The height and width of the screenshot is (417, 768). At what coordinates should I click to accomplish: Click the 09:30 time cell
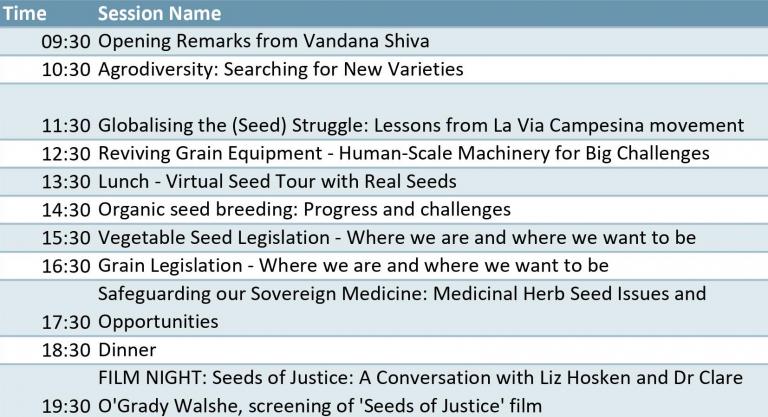click(66, 42)
